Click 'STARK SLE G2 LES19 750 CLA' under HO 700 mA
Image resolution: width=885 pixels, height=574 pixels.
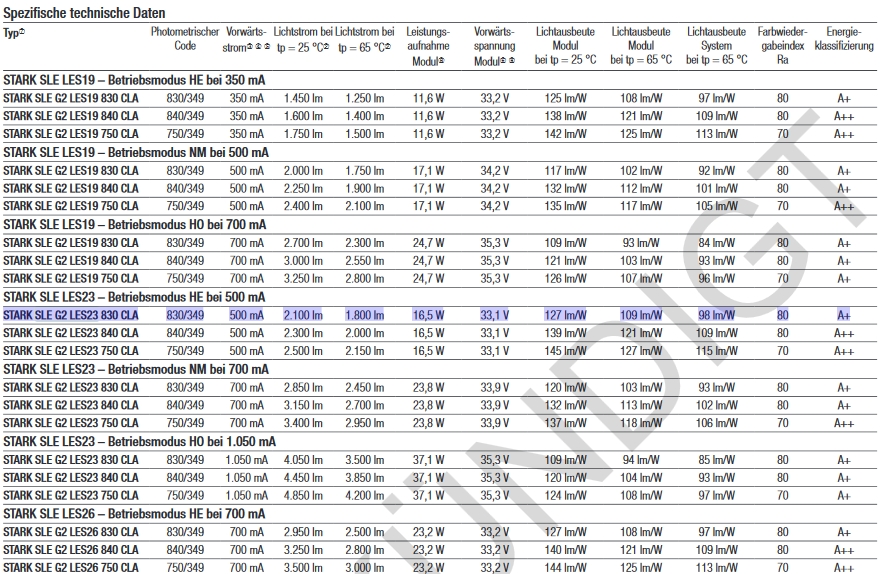point(71,278)
